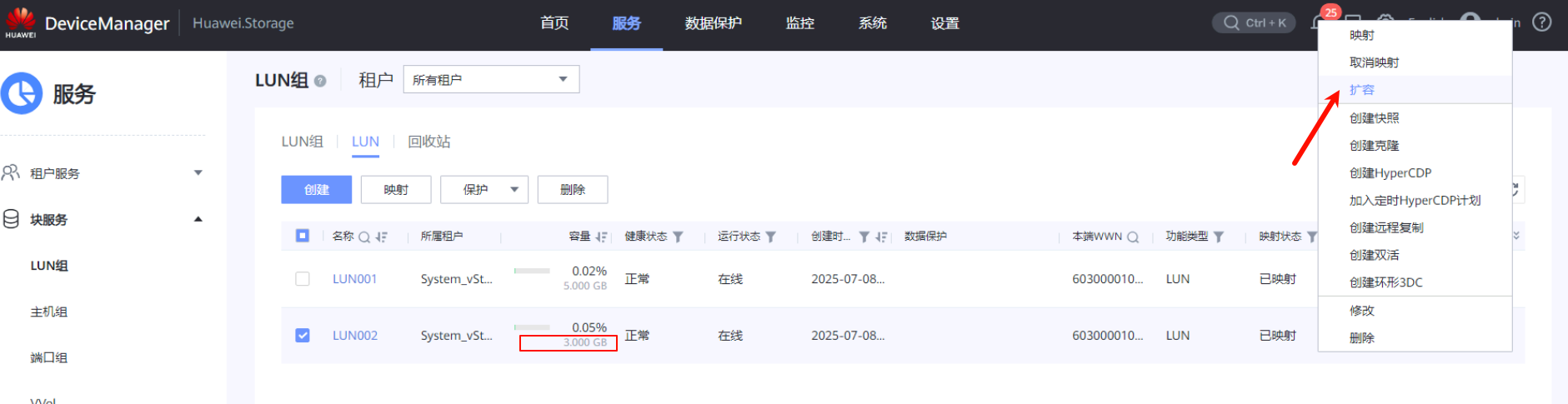
Task: Click the search icon beside 本端WWN
Action: click(1133, 237)
